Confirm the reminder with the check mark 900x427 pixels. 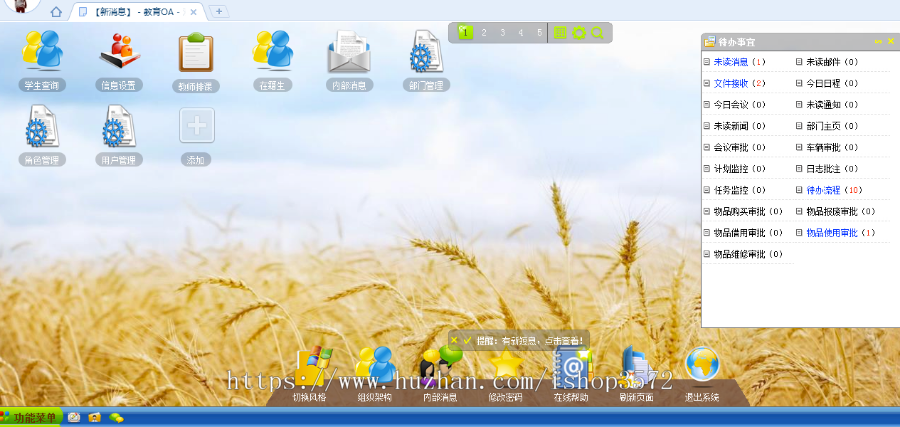coord(467,340)
